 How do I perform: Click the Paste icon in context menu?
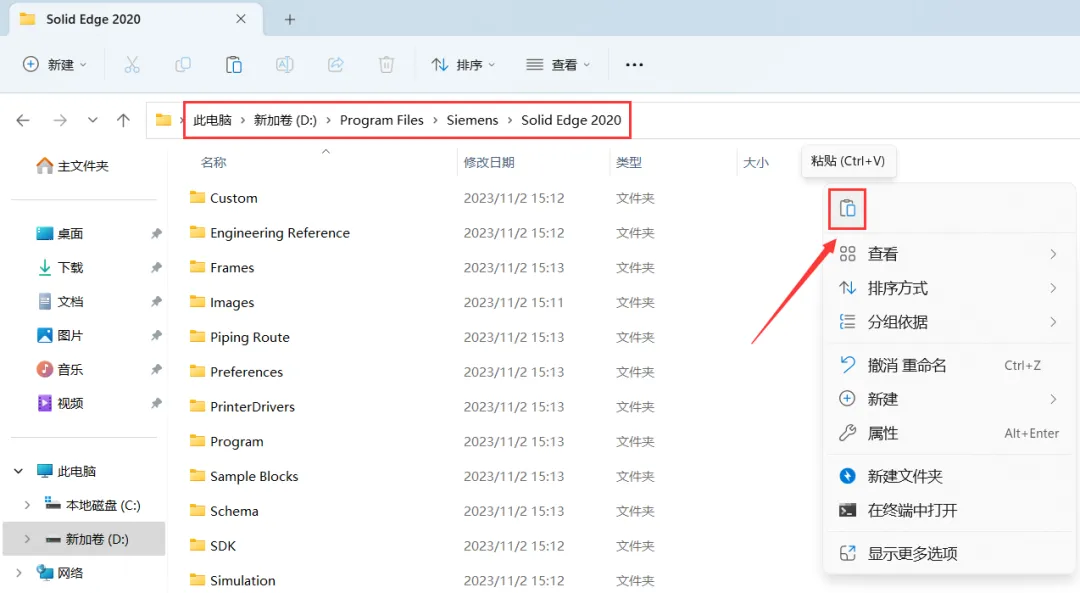click(847, 208)
